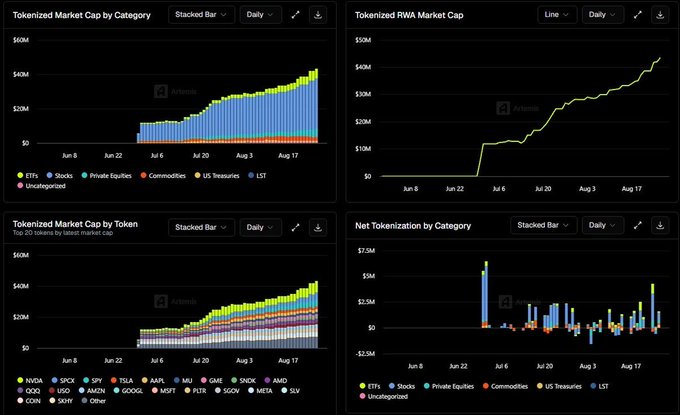Toggle Stocks legend in Market Cap by Category
Image resolution: width=680 pixels, height=415 pixels.
click(60, 176)
